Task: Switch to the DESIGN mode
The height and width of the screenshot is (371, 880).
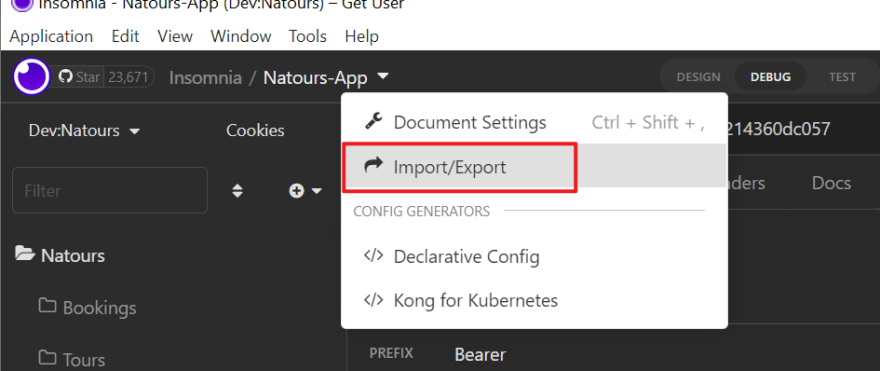Action: (x=698, y=77)
